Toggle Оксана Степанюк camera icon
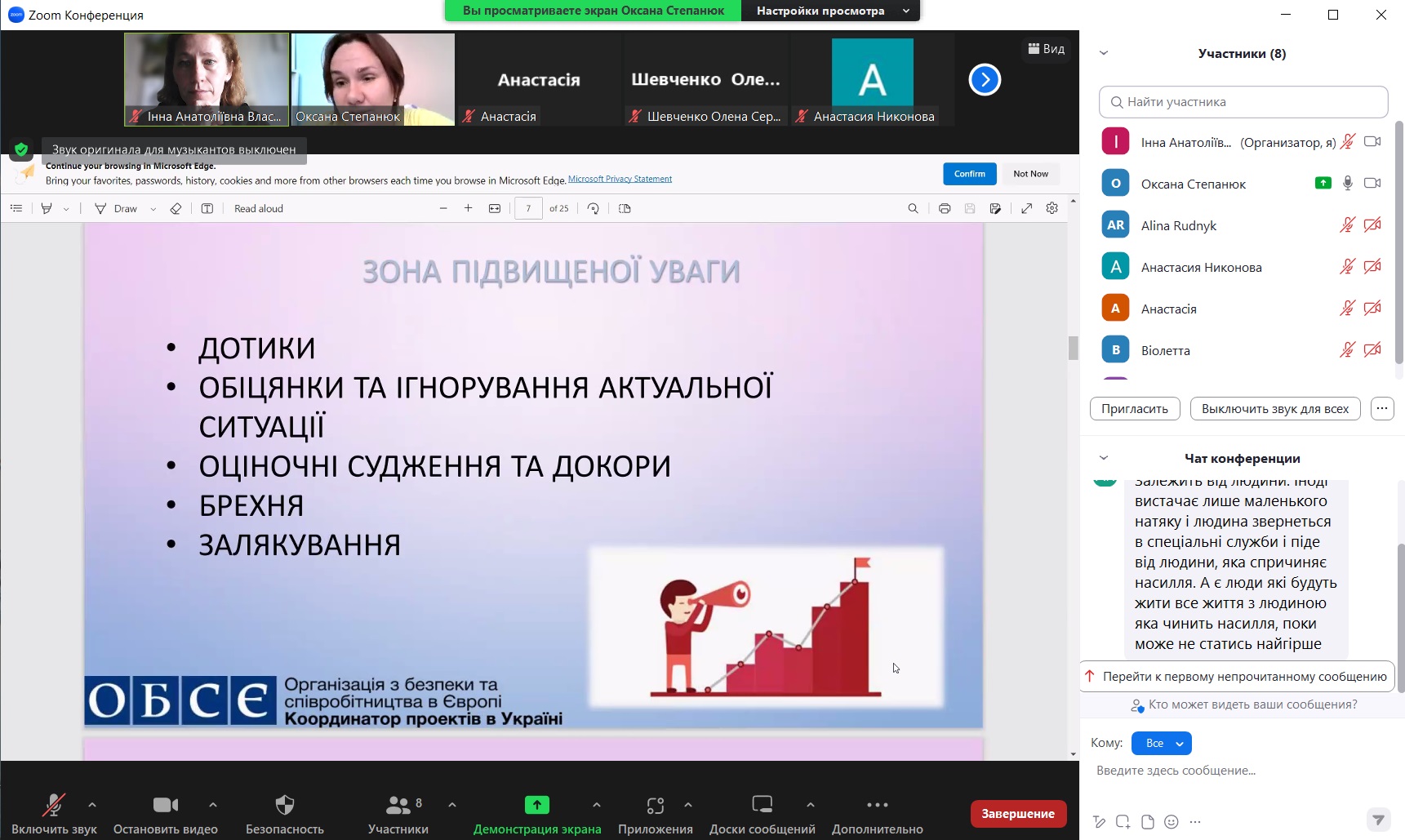1405x840 pixels. 1372,183
